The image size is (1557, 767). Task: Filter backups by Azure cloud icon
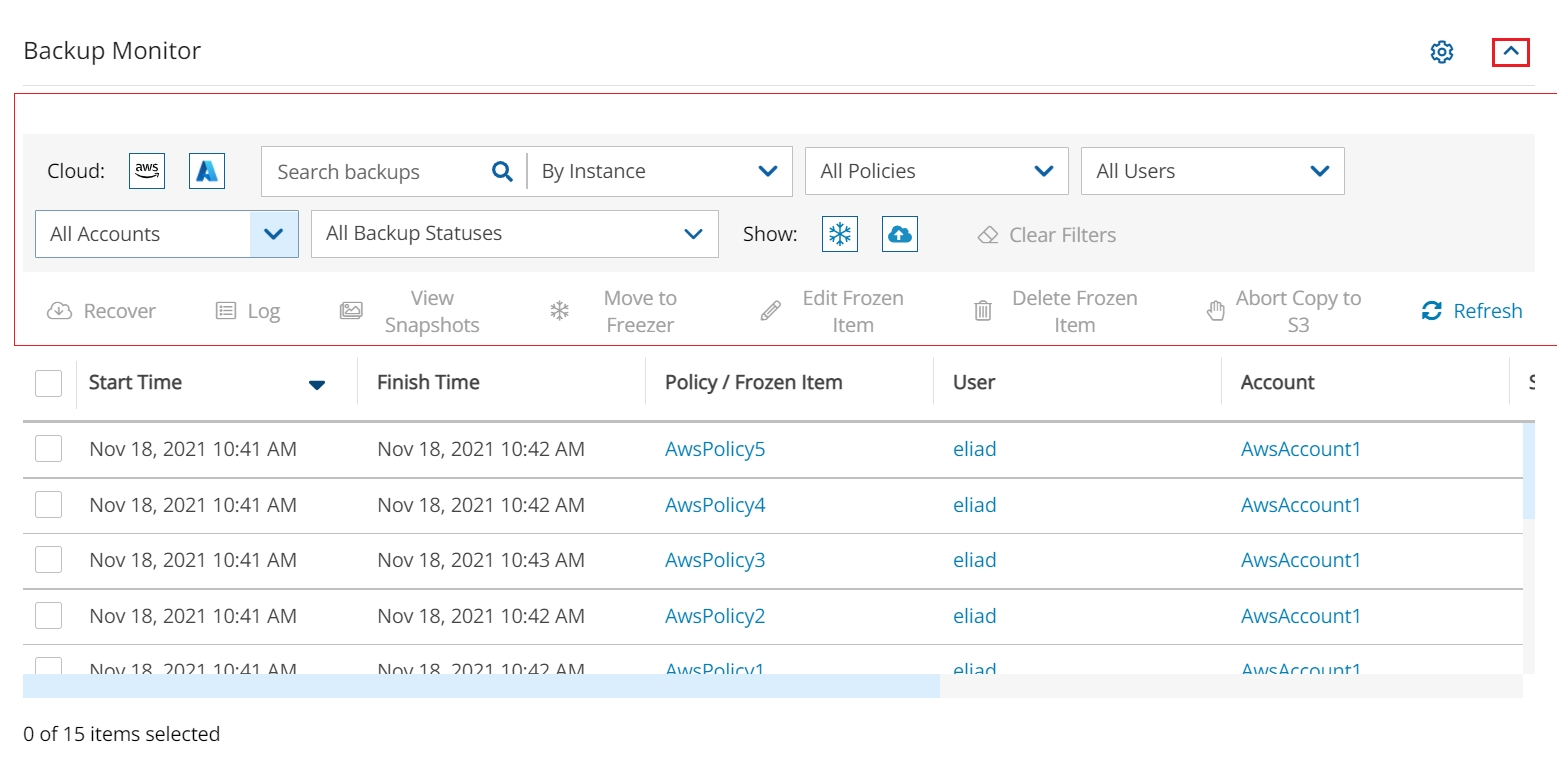[x=207, y=171]
